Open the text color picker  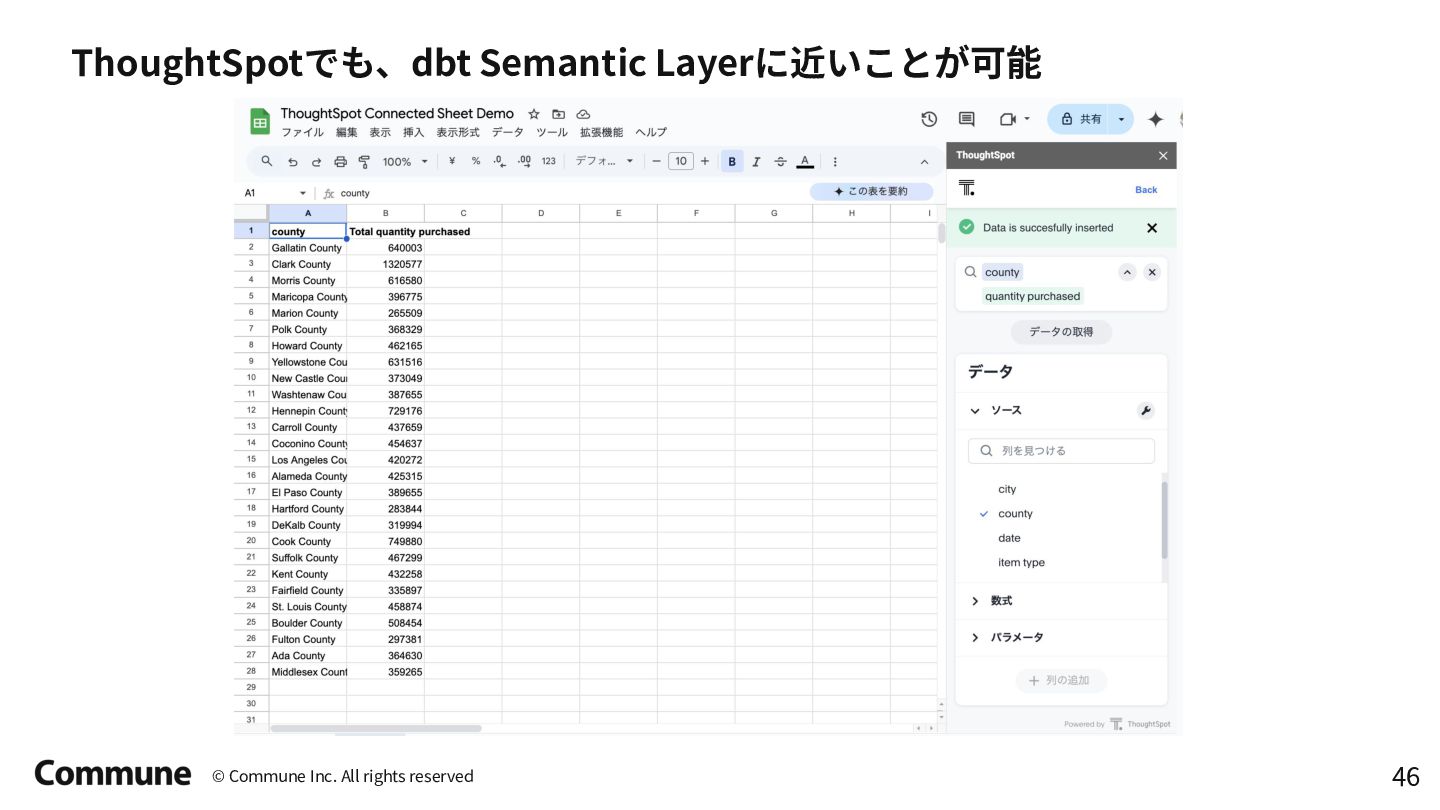coord(804,161)
